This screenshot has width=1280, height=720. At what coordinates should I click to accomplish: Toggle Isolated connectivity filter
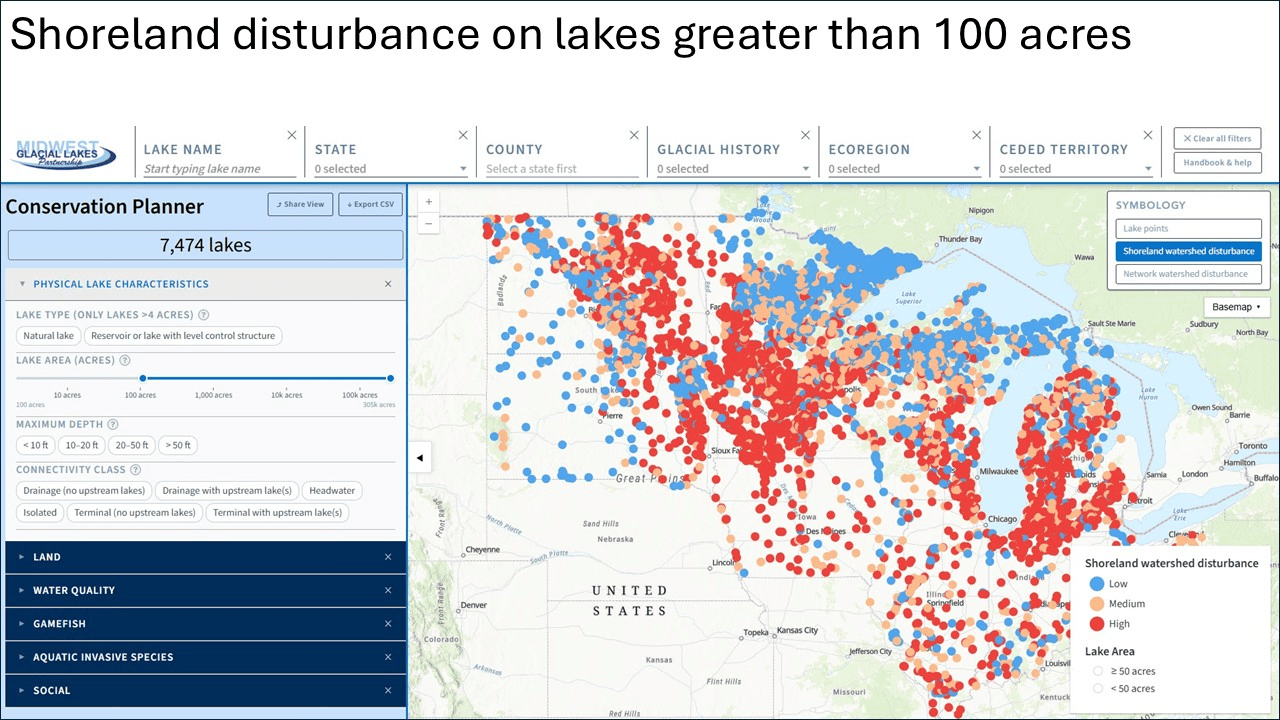click(41, 513)
